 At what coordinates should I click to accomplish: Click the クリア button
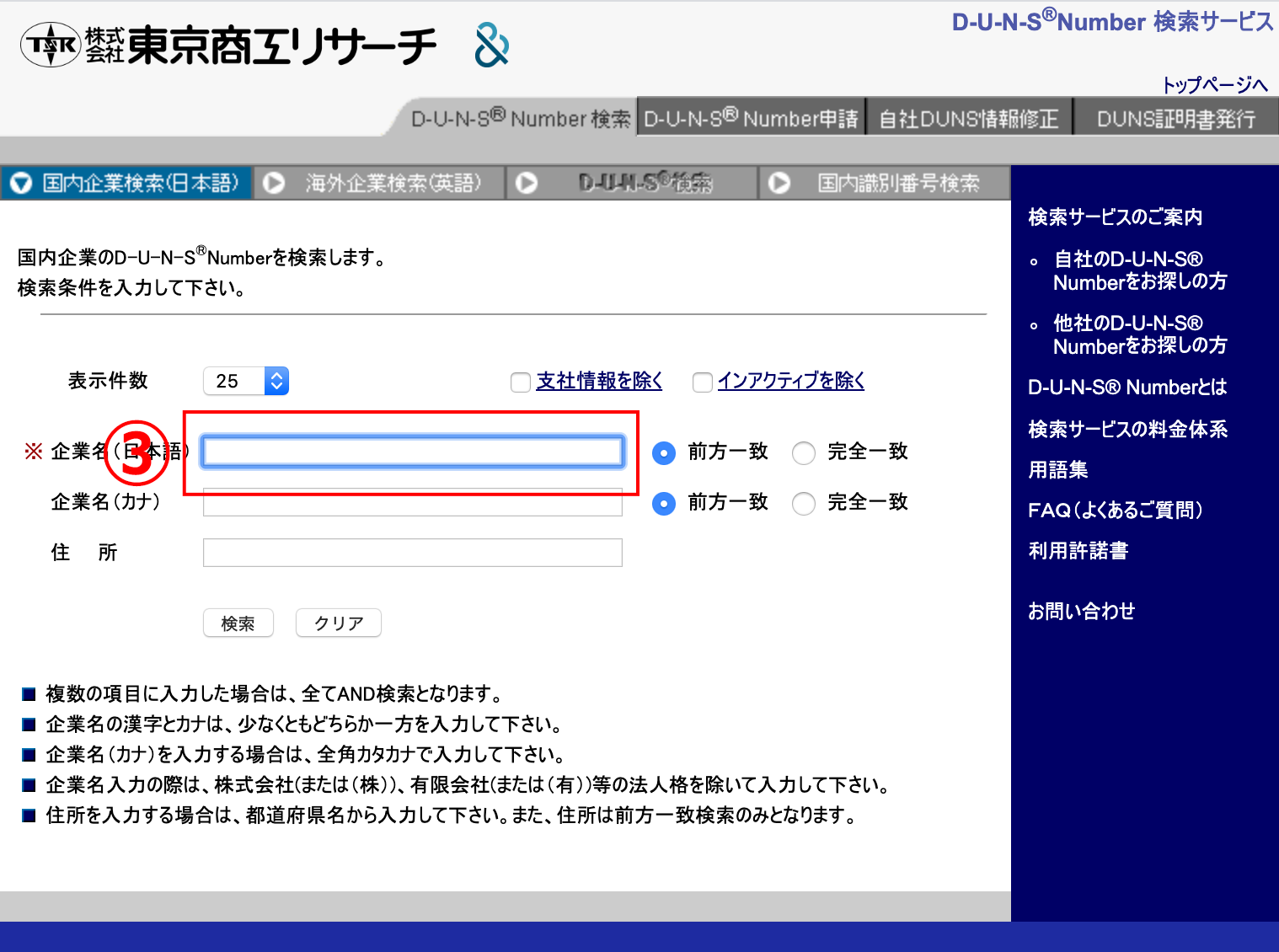pos(339,623)
